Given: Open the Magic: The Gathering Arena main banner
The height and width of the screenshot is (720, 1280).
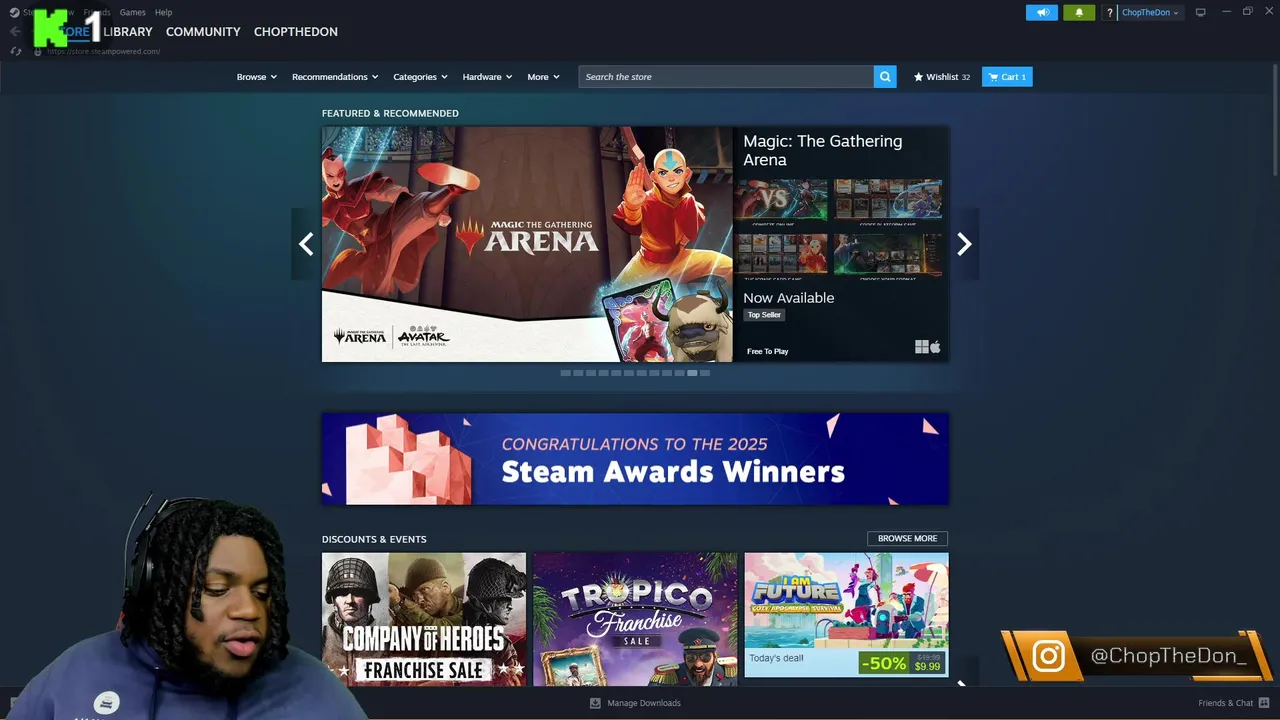Looking at the screenshot, I should pos(527,244).
